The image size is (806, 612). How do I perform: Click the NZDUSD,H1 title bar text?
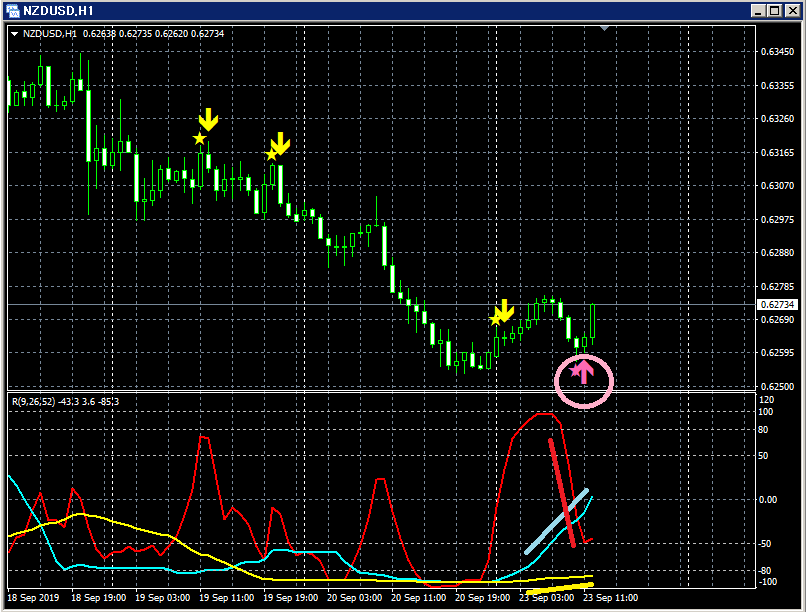pos(58,11)
